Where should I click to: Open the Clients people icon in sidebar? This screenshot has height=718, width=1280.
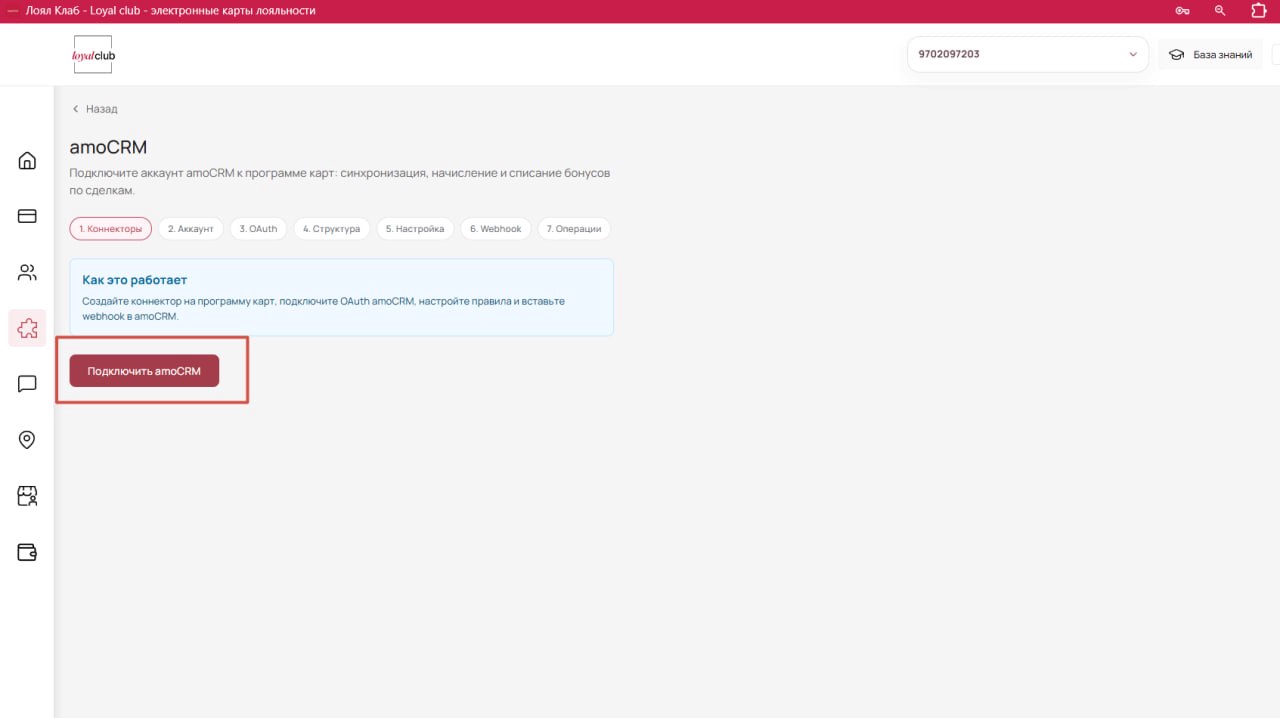27,272
